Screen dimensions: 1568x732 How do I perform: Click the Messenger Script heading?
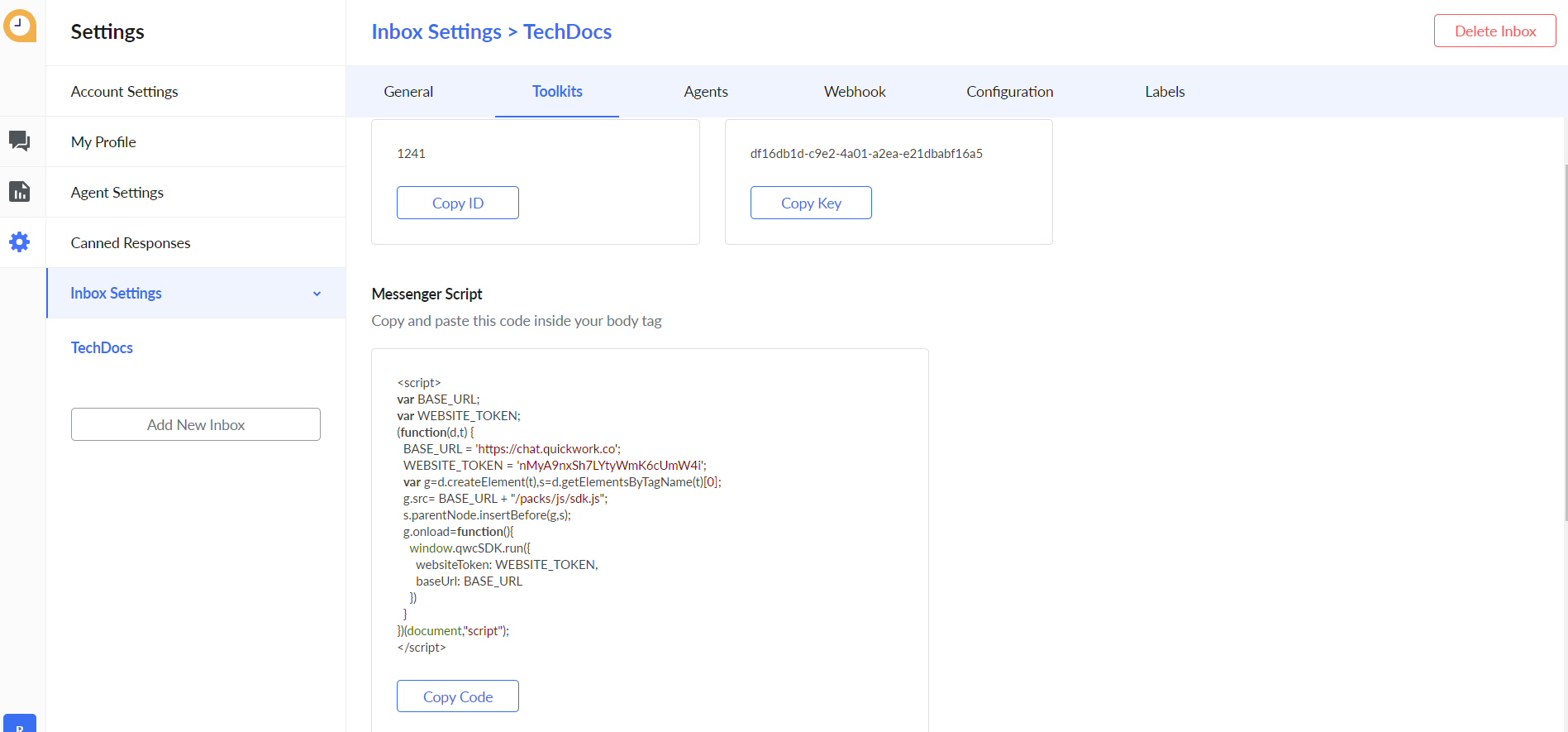pos(427,294)
